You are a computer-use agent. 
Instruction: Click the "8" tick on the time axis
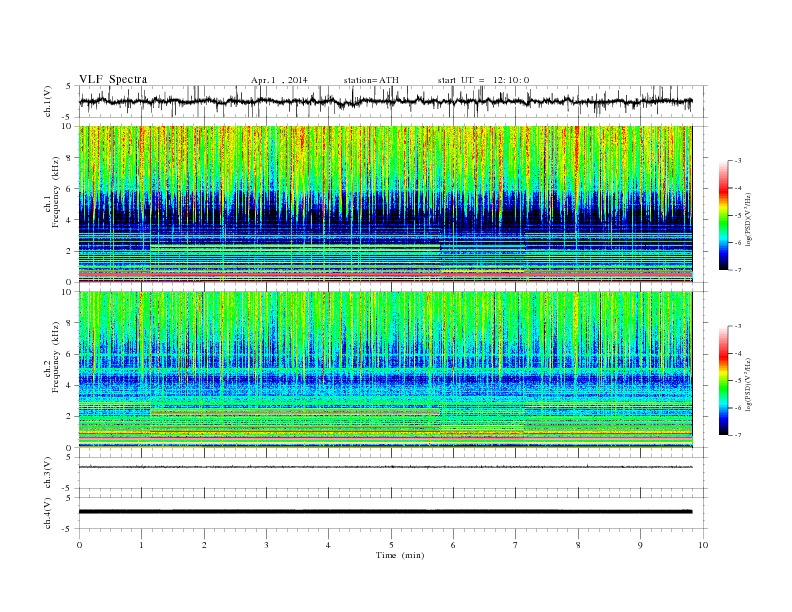pyautogui.click(x=578, y=545)
